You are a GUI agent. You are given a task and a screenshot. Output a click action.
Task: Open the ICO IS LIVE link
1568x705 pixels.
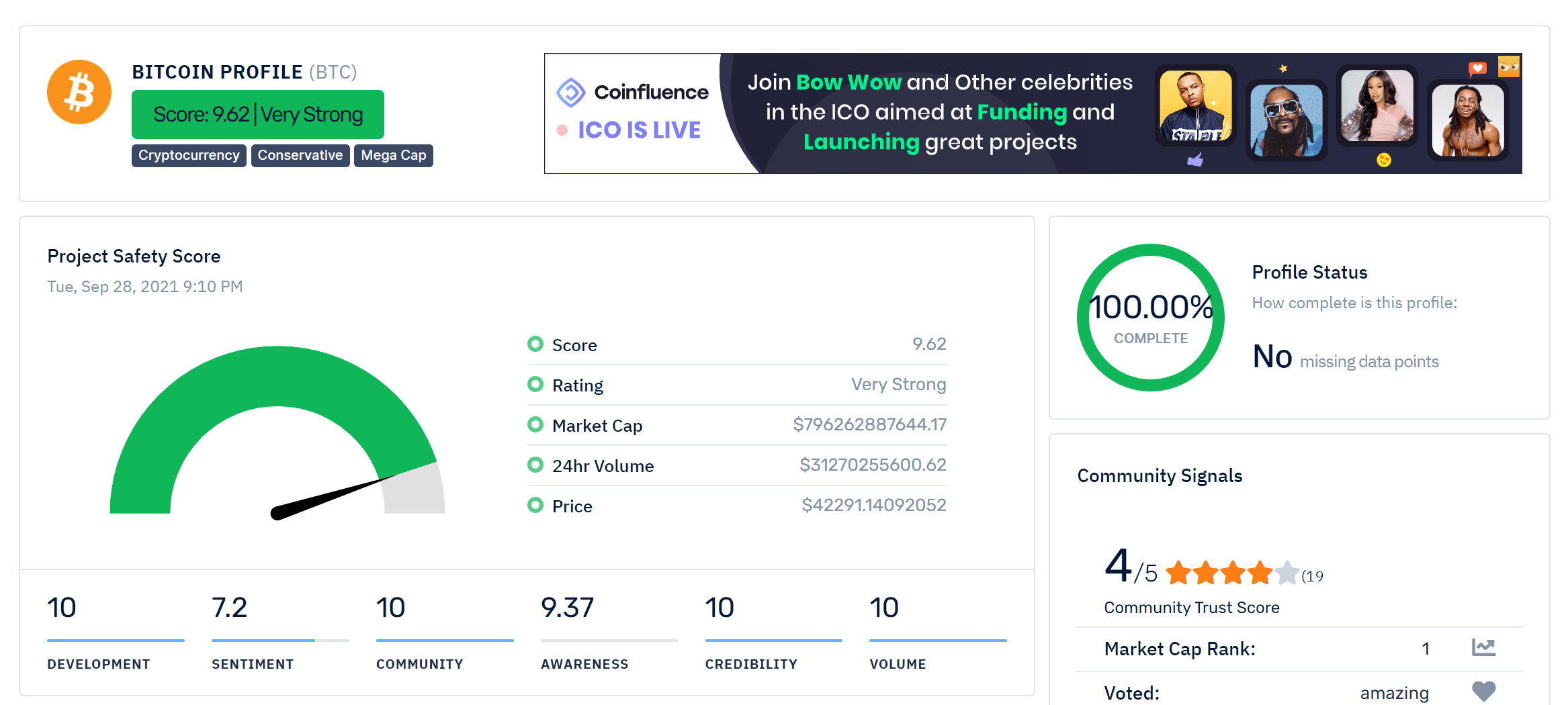coord(639,130)
